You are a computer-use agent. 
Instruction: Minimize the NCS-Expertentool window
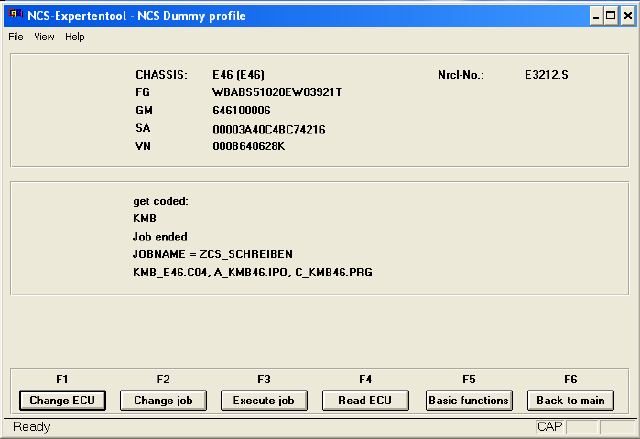pyautogui.click(x=596, y=16)
